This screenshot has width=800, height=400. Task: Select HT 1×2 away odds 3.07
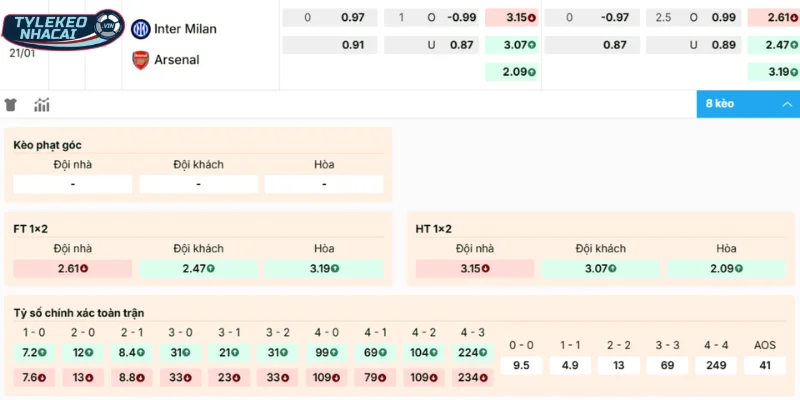tap(600, 269)
